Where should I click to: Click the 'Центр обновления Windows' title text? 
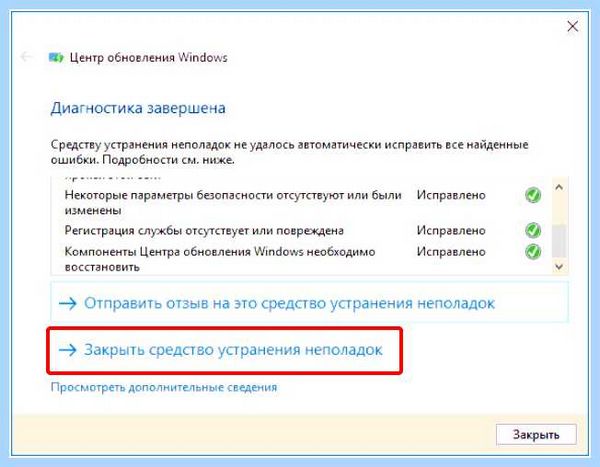[148, 58]
